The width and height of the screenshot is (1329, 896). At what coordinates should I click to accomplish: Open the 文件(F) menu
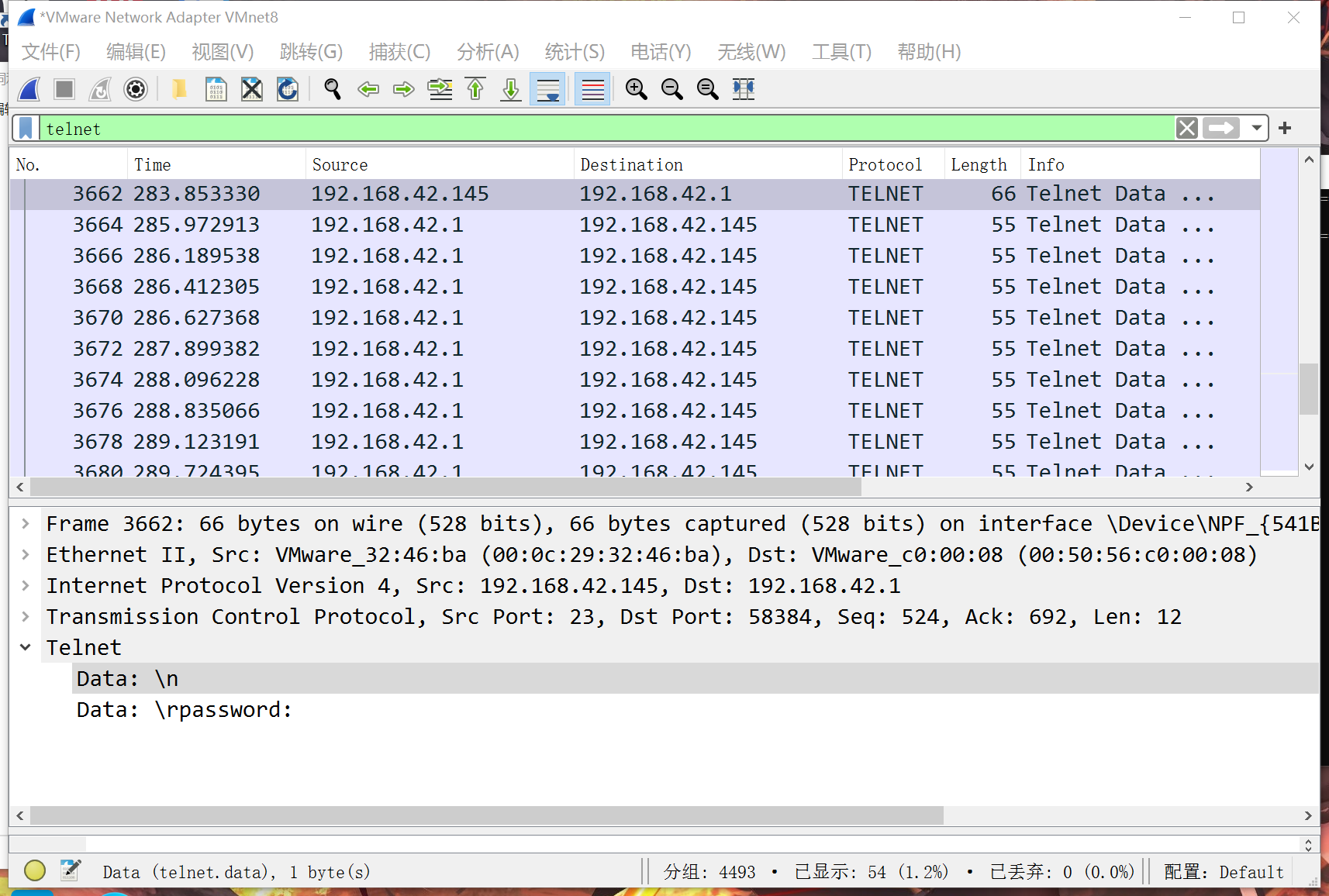coord(51,52)
